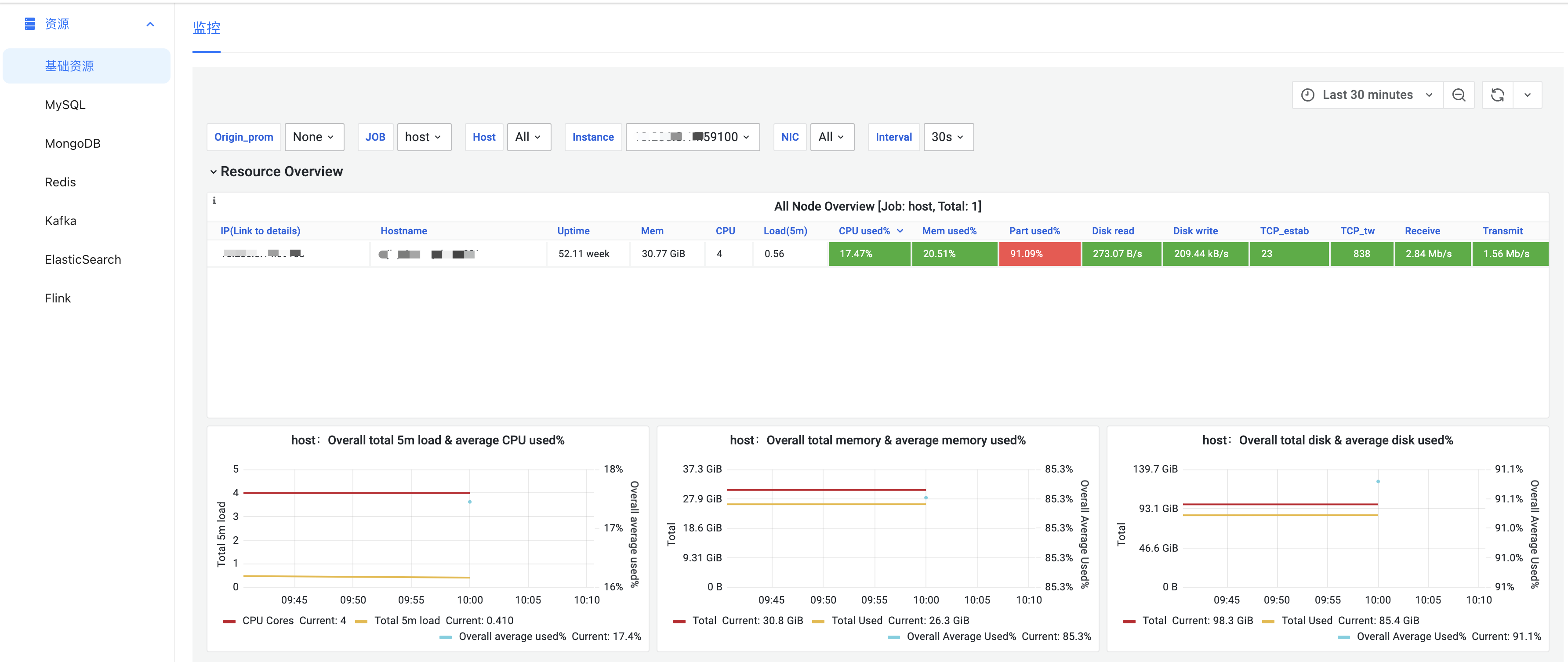
Task: Open the refresh interval dropdown arrow
Action: pyautogui.click(x=1527, y=95)
